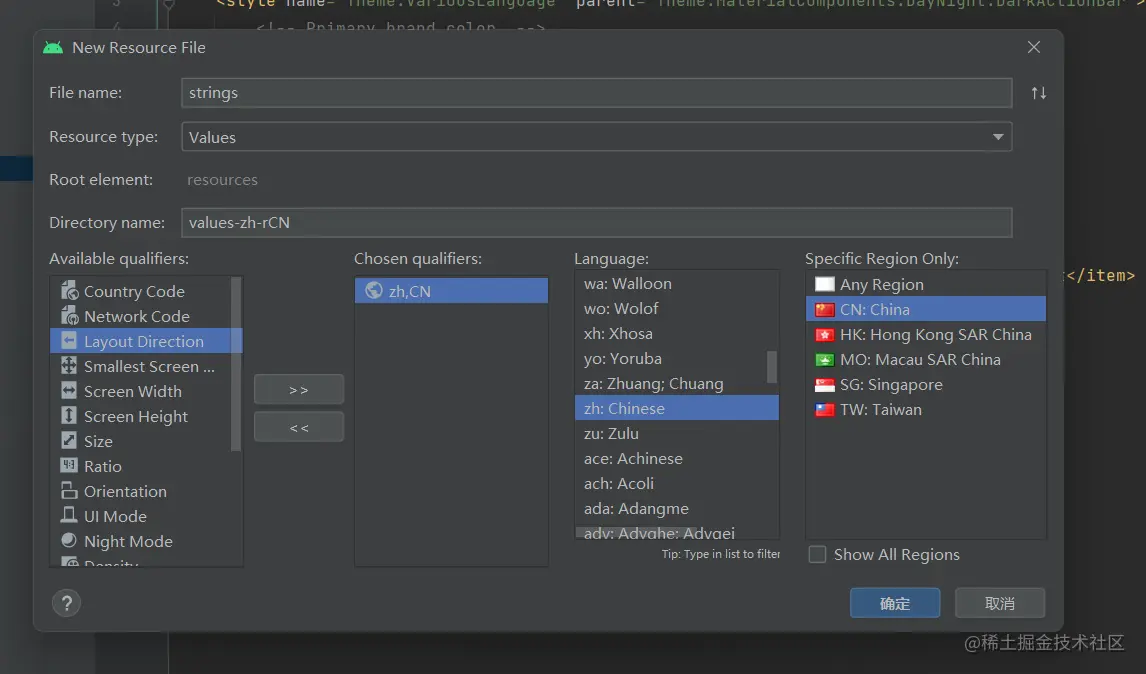Viewport: 1146px width, 674px height.
Task: Select the zh,CN chosen qualifier label
Action: pyautogui.click(x=409, y=291)
